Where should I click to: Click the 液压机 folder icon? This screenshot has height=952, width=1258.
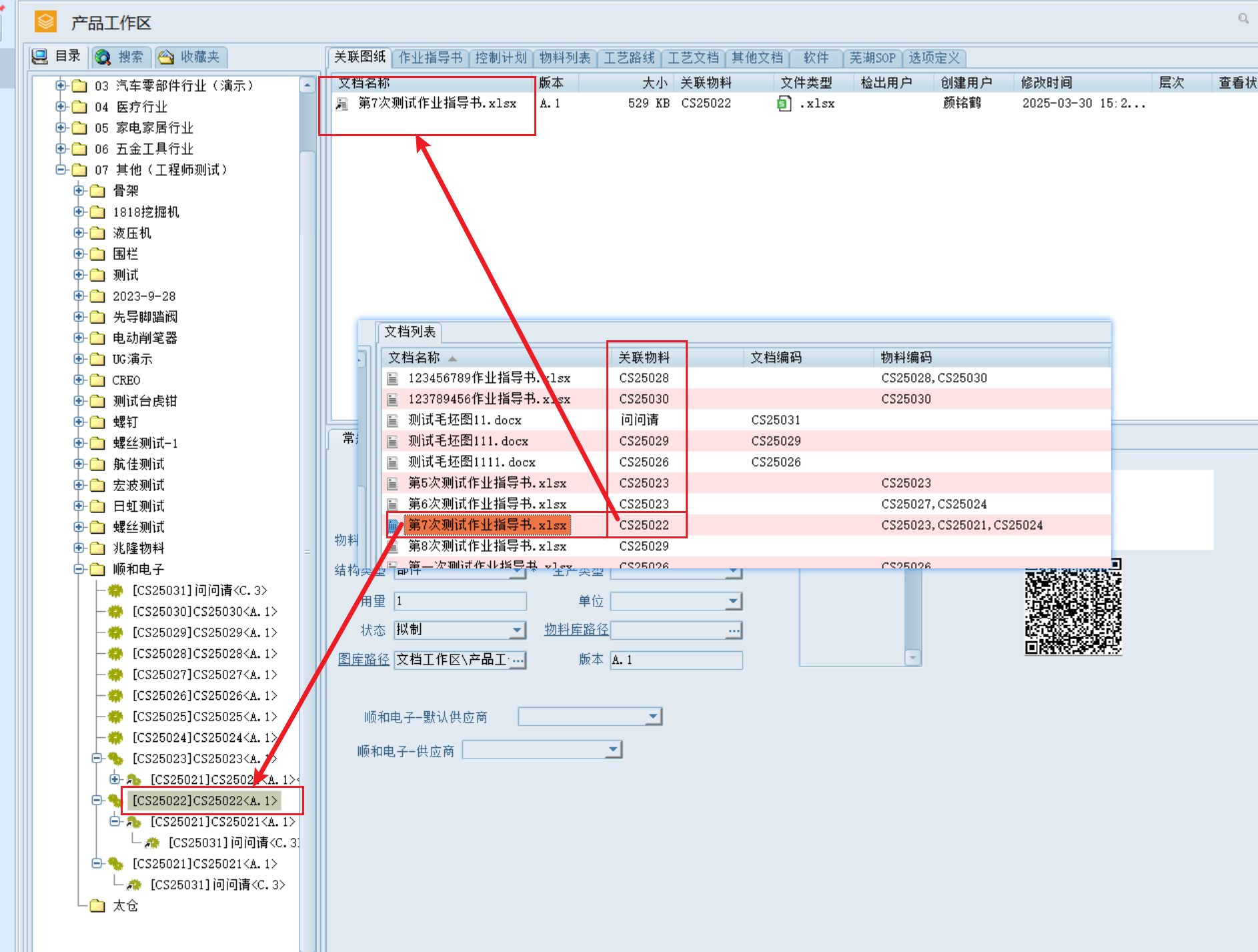point(97,233)
